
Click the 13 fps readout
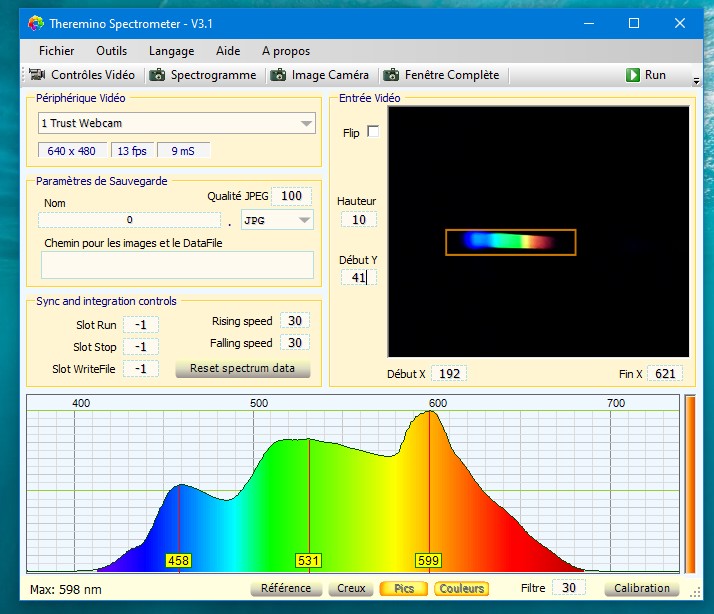(132, 151)
